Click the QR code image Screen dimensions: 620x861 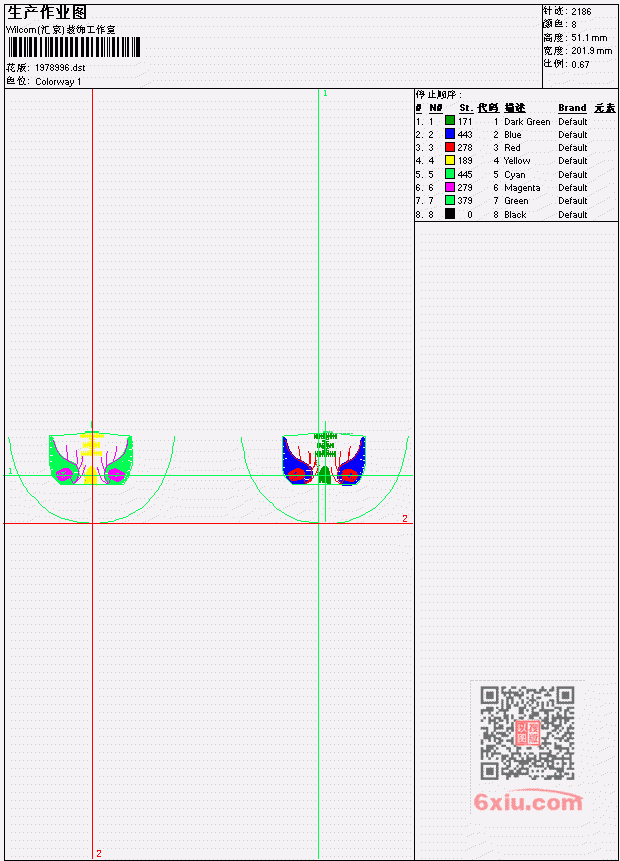pyautogui.click(x=527, y=733)
